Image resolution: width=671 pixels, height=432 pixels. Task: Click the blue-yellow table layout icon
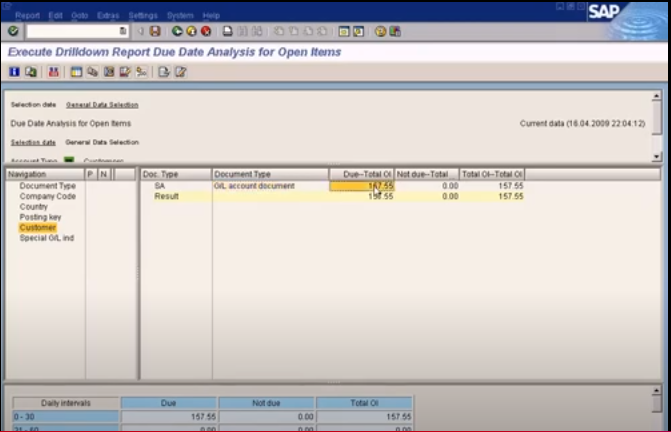[76, 72]
